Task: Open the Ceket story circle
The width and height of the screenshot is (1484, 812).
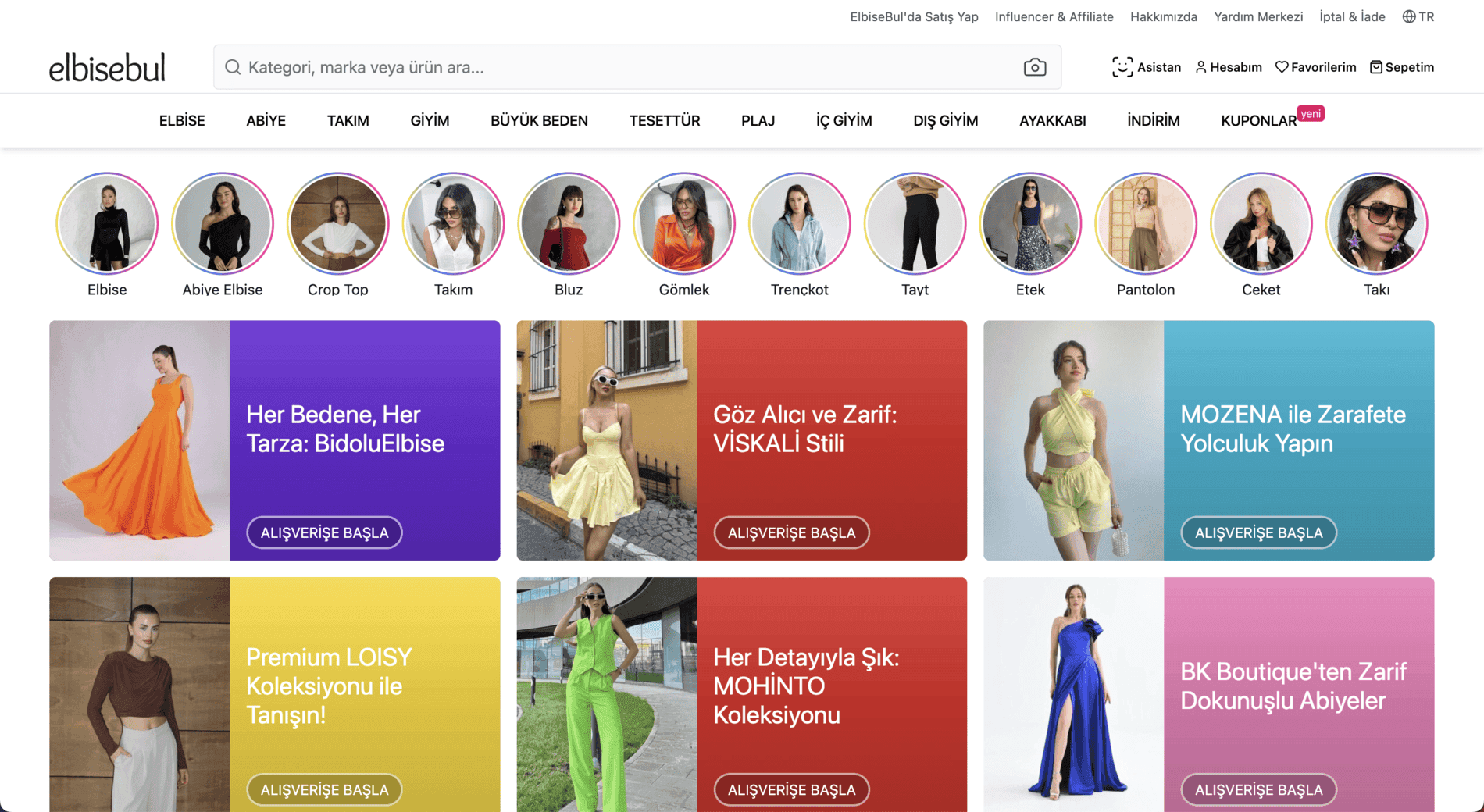Action: coord(1261,223)
